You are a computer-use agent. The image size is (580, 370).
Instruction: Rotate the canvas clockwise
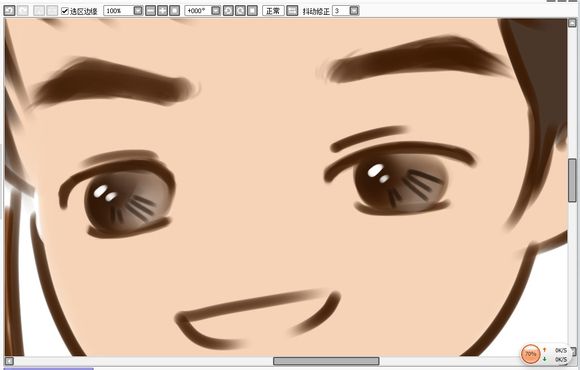240,11
